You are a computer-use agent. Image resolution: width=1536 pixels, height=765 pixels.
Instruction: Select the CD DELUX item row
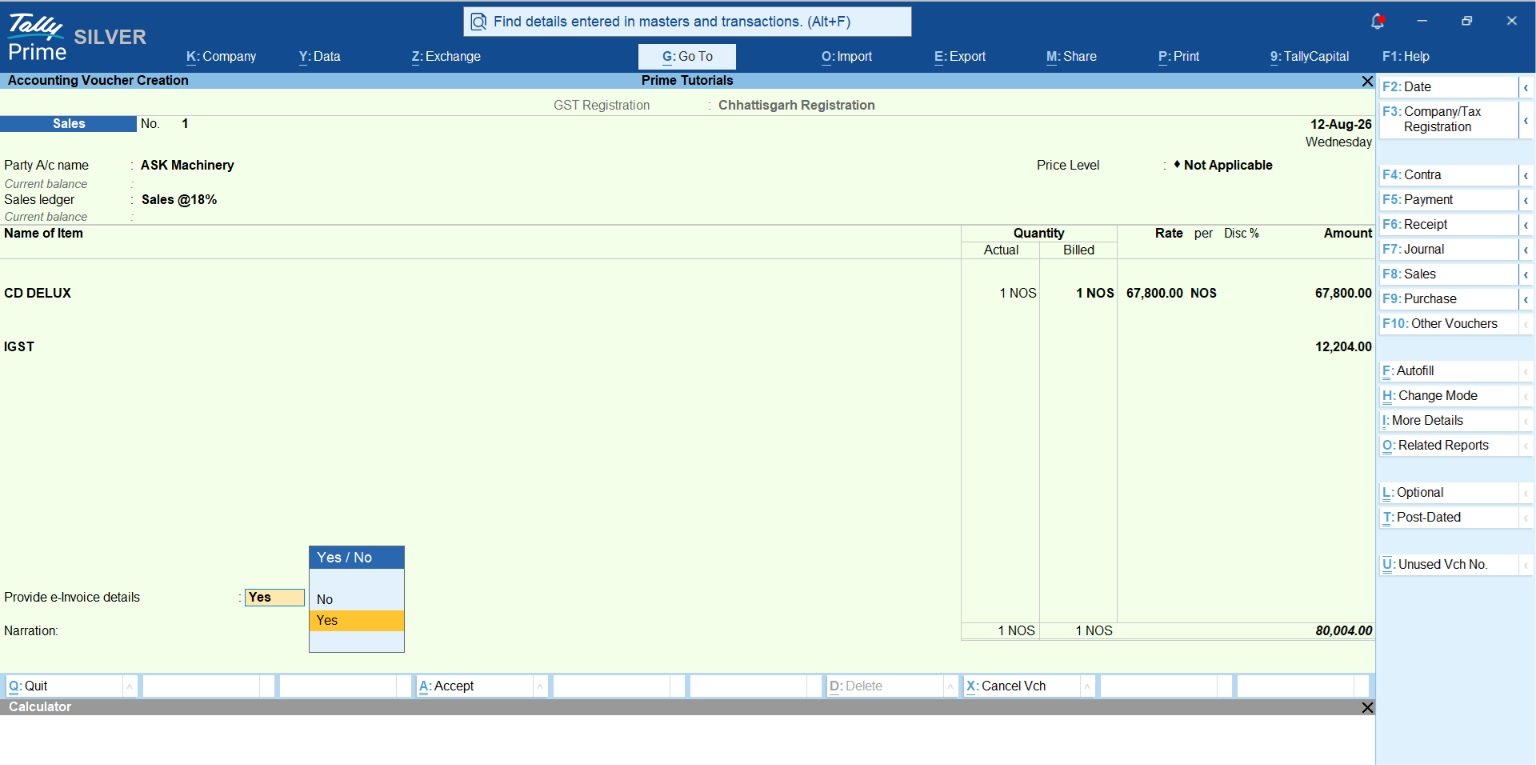686,294
